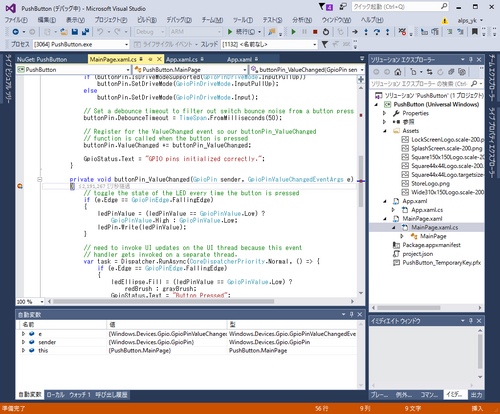Click the step out icon
The width and height of the screenshot is (500, 414).
click(x=387, y=32)
